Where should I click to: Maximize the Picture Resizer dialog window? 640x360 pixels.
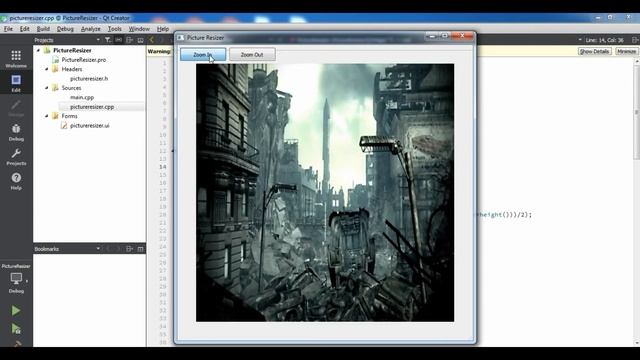pos(444,36)
